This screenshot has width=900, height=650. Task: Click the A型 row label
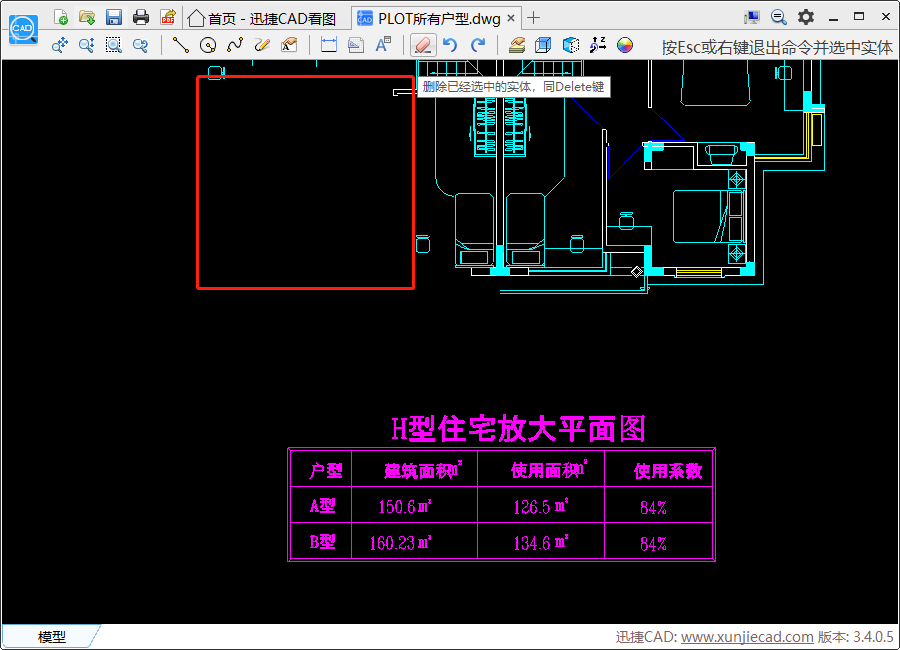click(x=323, y=506)
